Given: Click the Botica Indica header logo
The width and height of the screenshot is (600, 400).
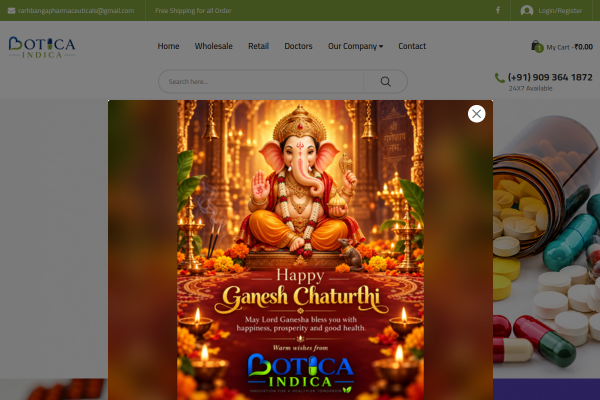Looking at the screenshot, I should coord(42,47).
